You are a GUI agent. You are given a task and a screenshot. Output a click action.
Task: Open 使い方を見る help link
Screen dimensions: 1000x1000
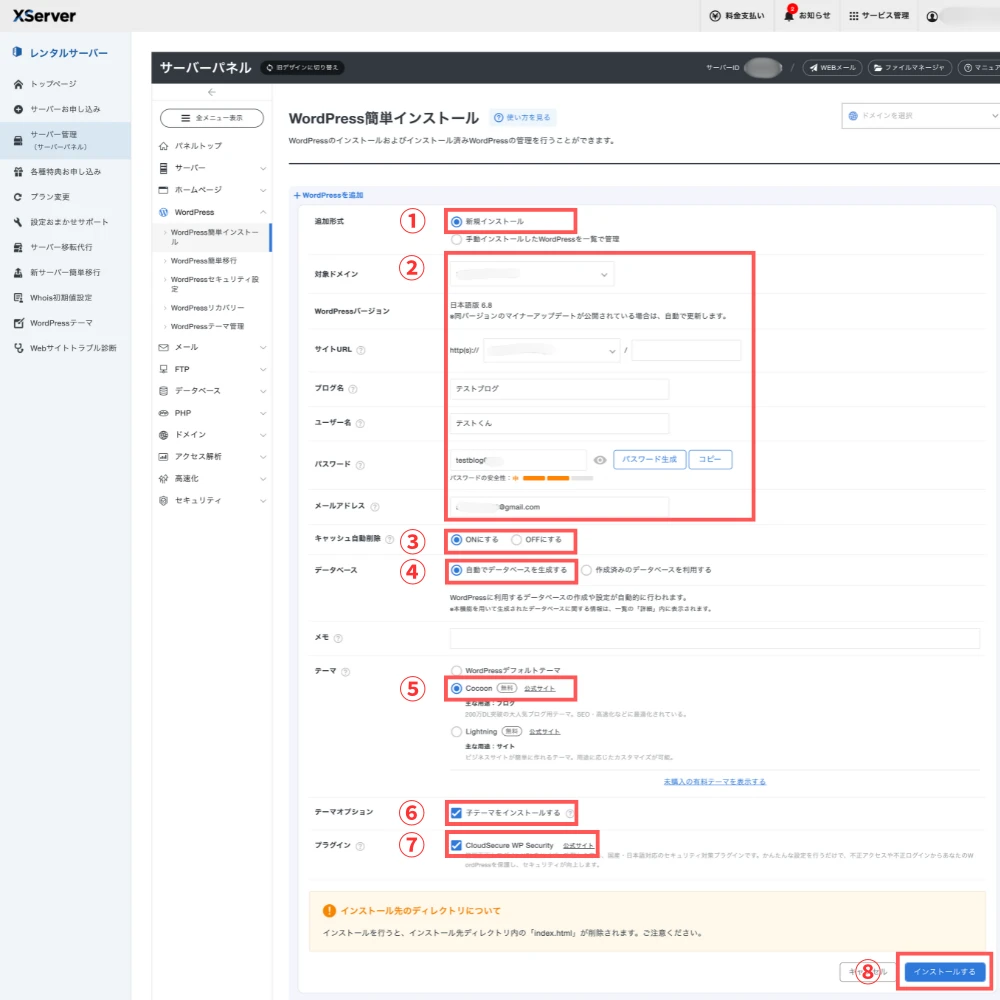coord(522,118)
